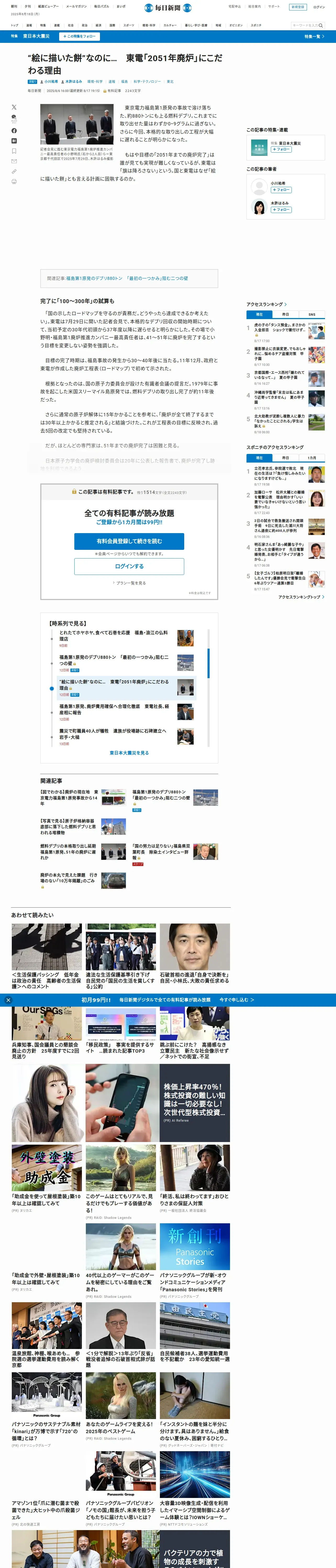Screen dimensions: 336x1568
Task: Click the article press-conference photo
Action: tap(77, 124)
